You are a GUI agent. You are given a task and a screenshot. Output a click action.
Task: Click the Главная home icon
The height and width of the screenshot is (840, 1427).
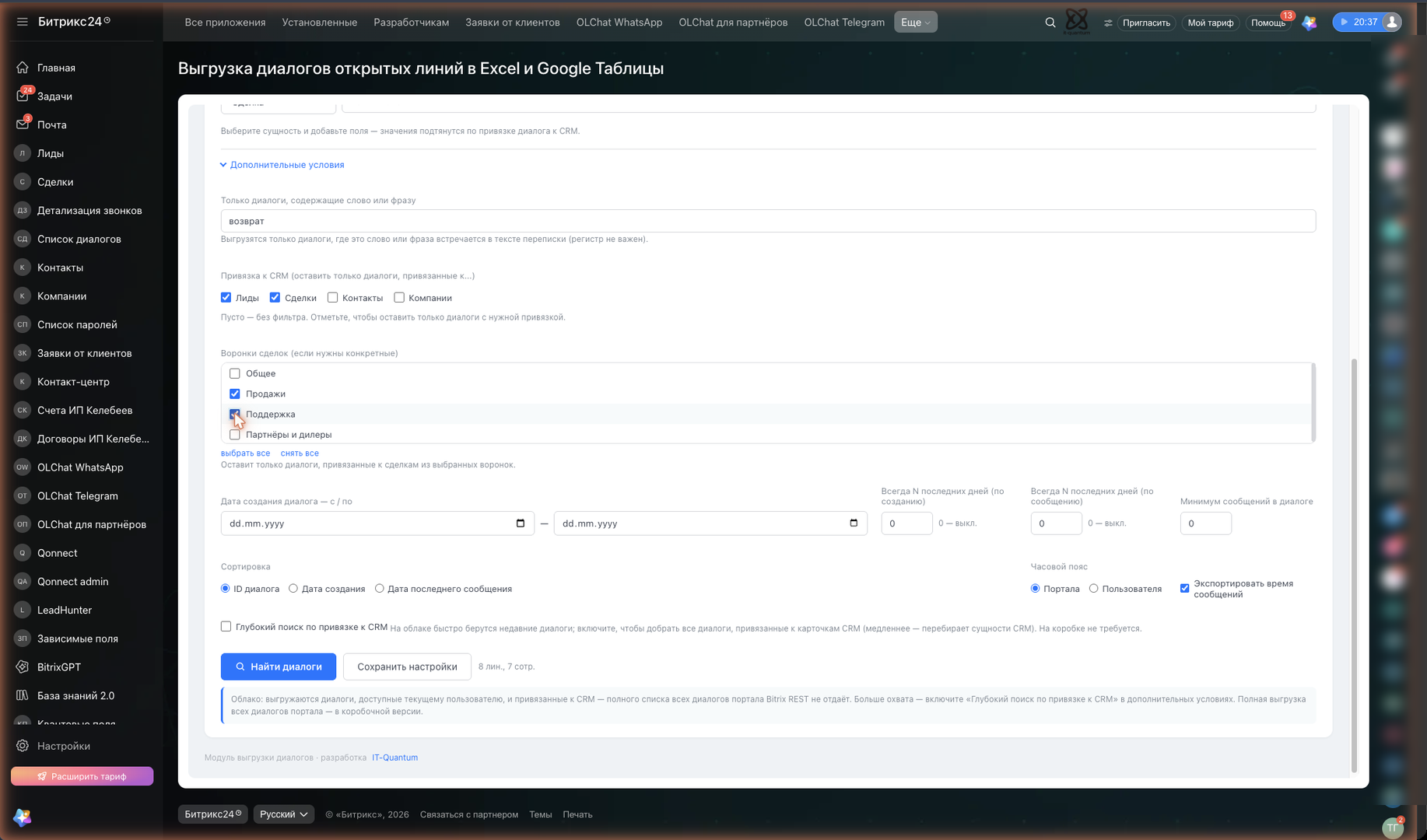coord(23,68)
